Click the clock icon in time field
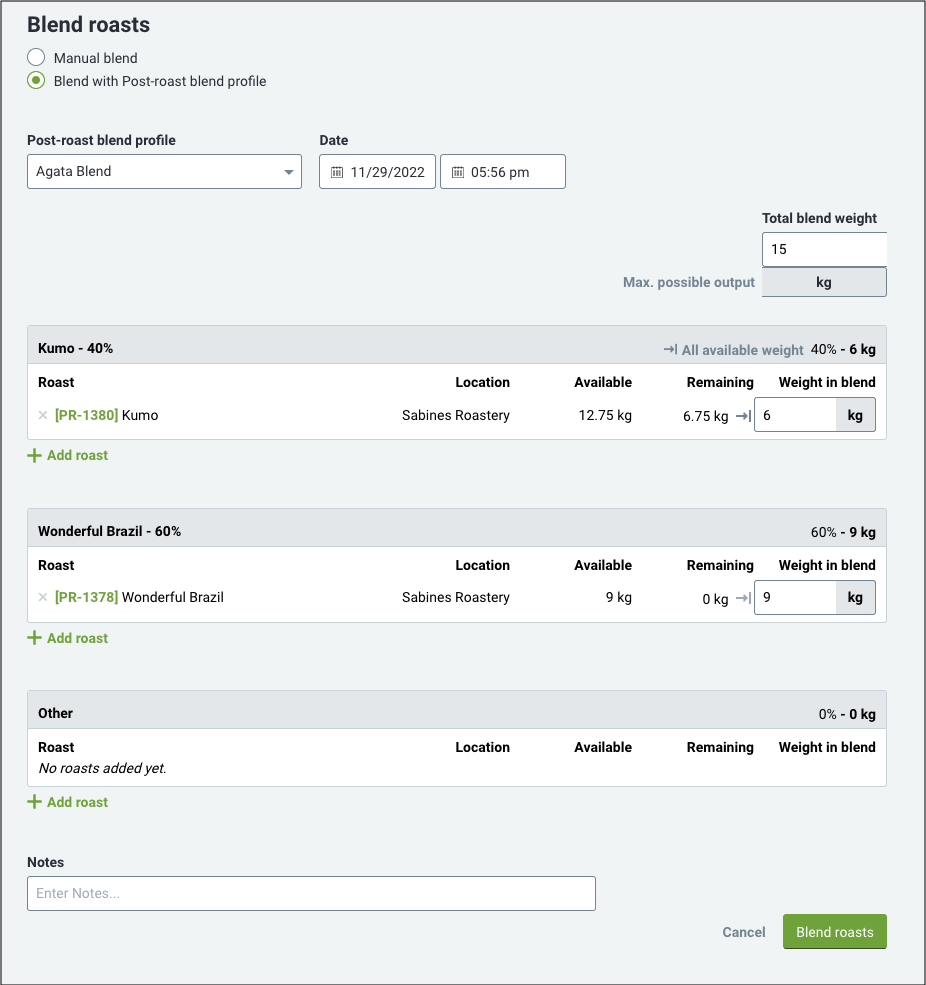Screen dimensions: 926x985 coord(458,172)
